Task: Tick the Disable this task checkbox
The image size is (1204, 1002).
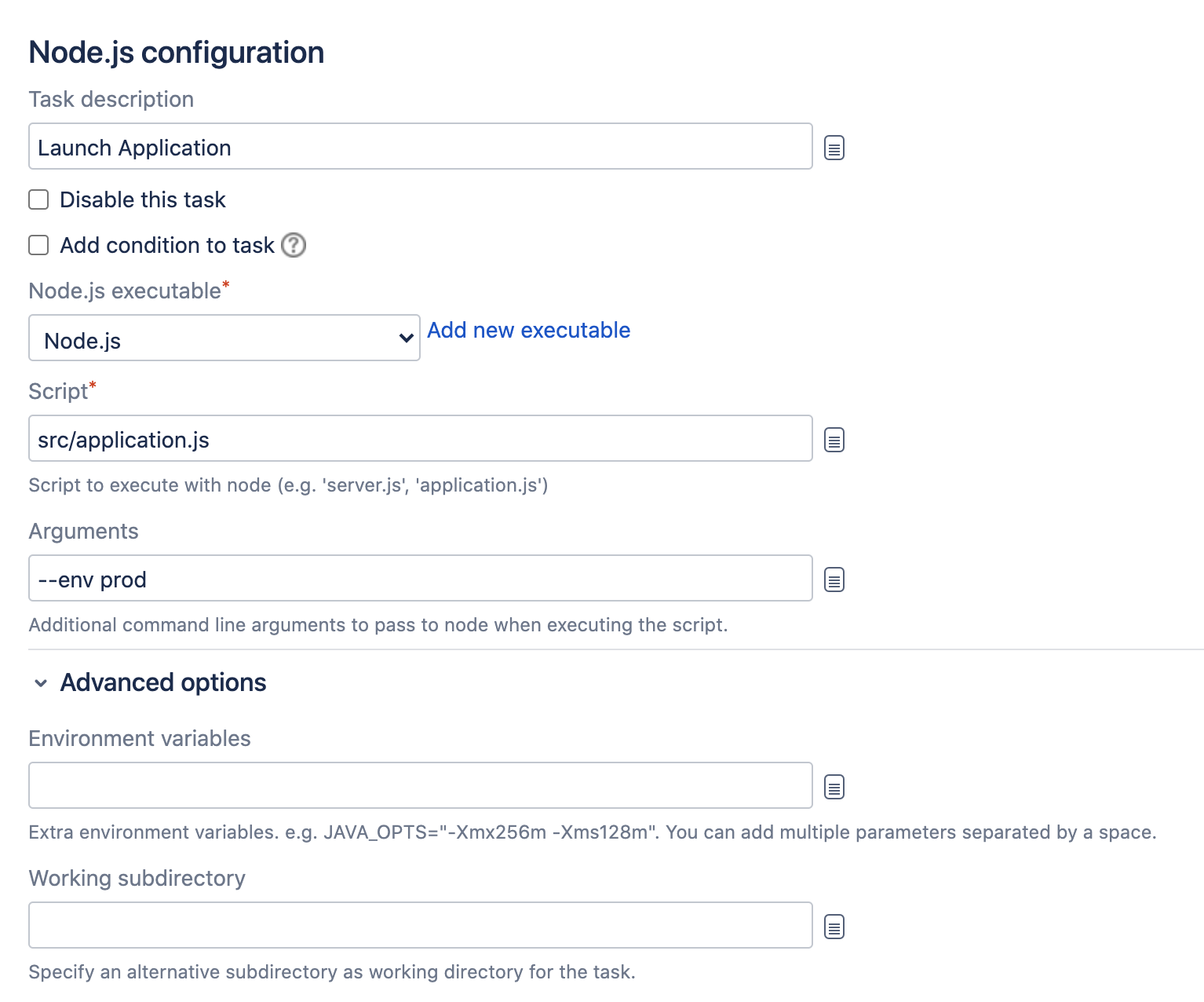Action: (x=38, y=199)
